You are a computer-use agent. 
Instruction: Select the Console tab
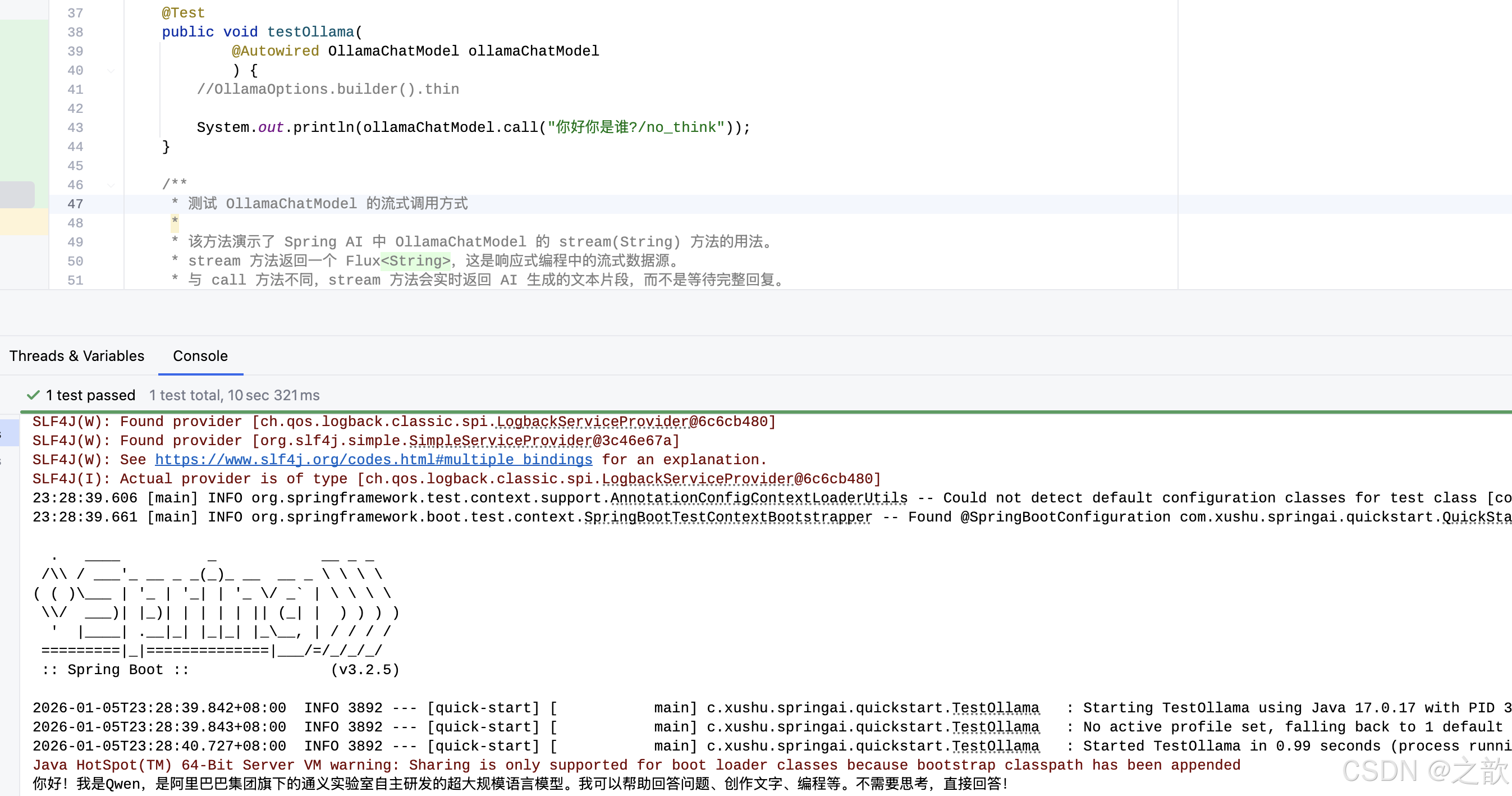[x=200, y=356]
